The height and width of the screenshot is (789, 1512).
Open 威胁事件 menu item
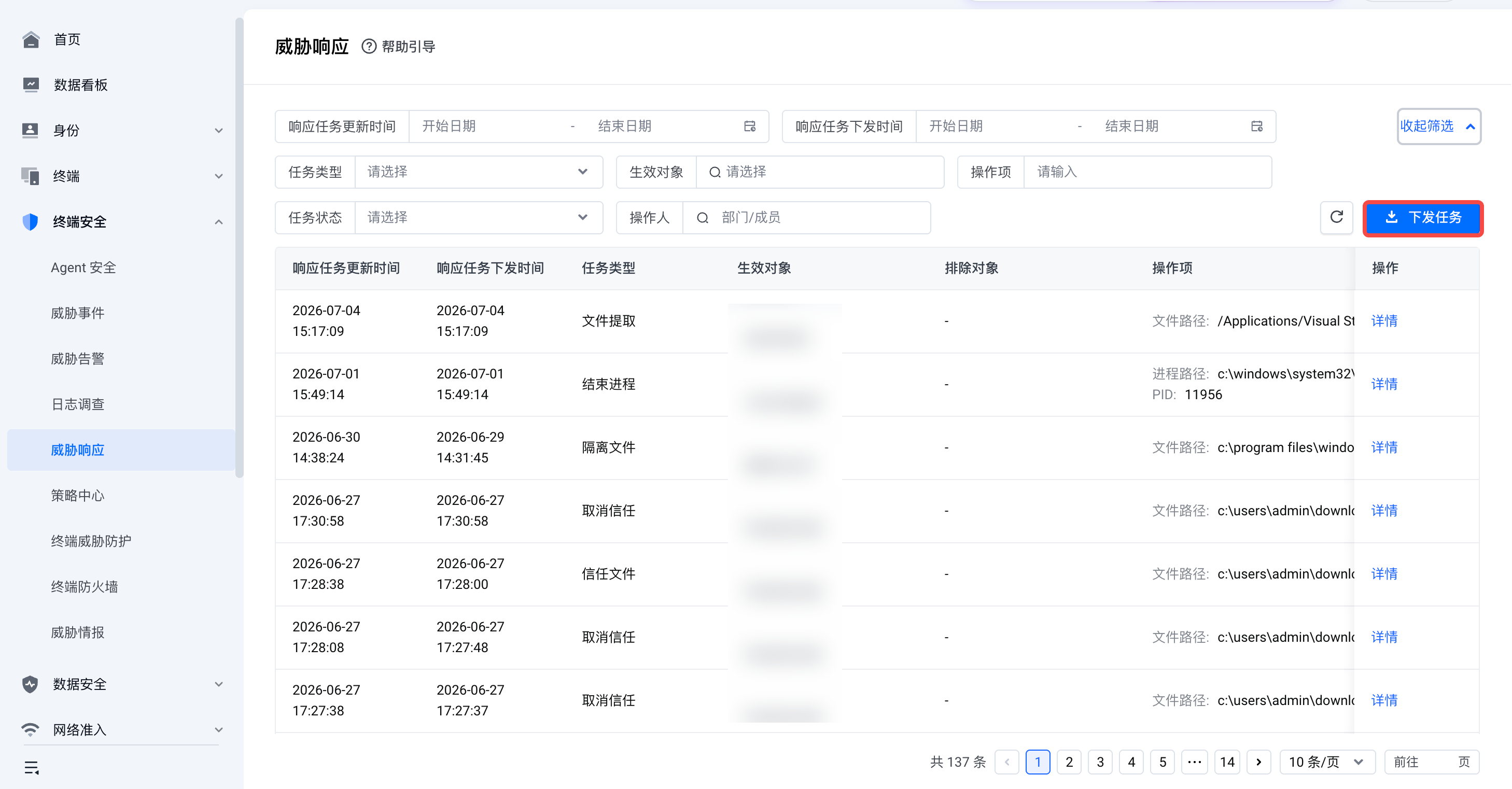pyautogui.click(x=77, y=313)
